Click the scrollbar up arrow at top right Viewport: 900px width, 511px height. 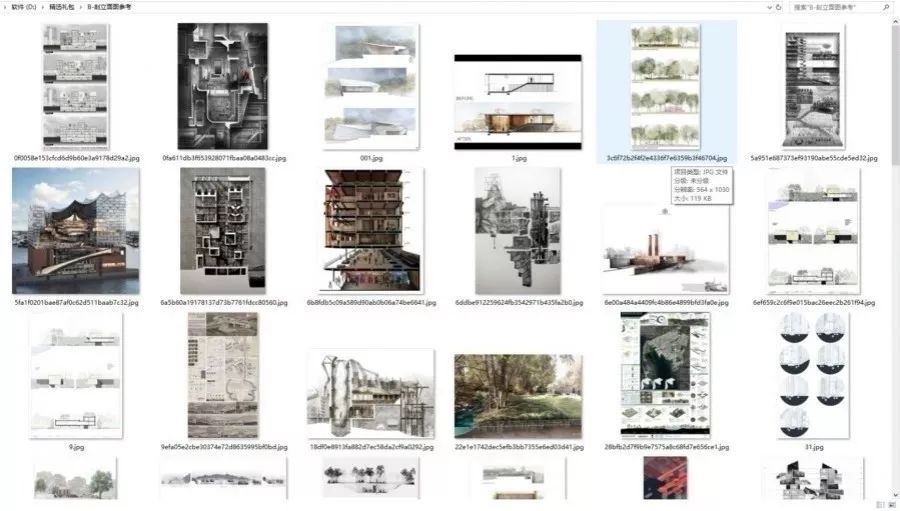coord(895,21)
